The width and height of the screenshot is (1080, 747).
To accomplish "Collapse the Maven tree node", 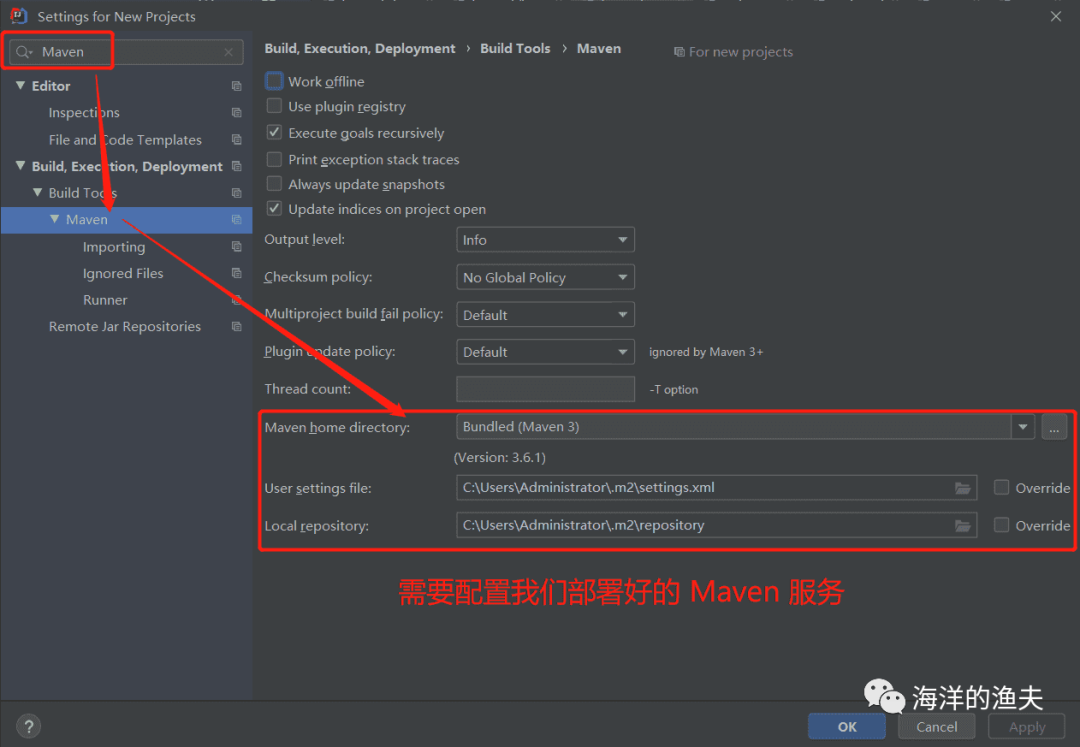I will point(55,219).
